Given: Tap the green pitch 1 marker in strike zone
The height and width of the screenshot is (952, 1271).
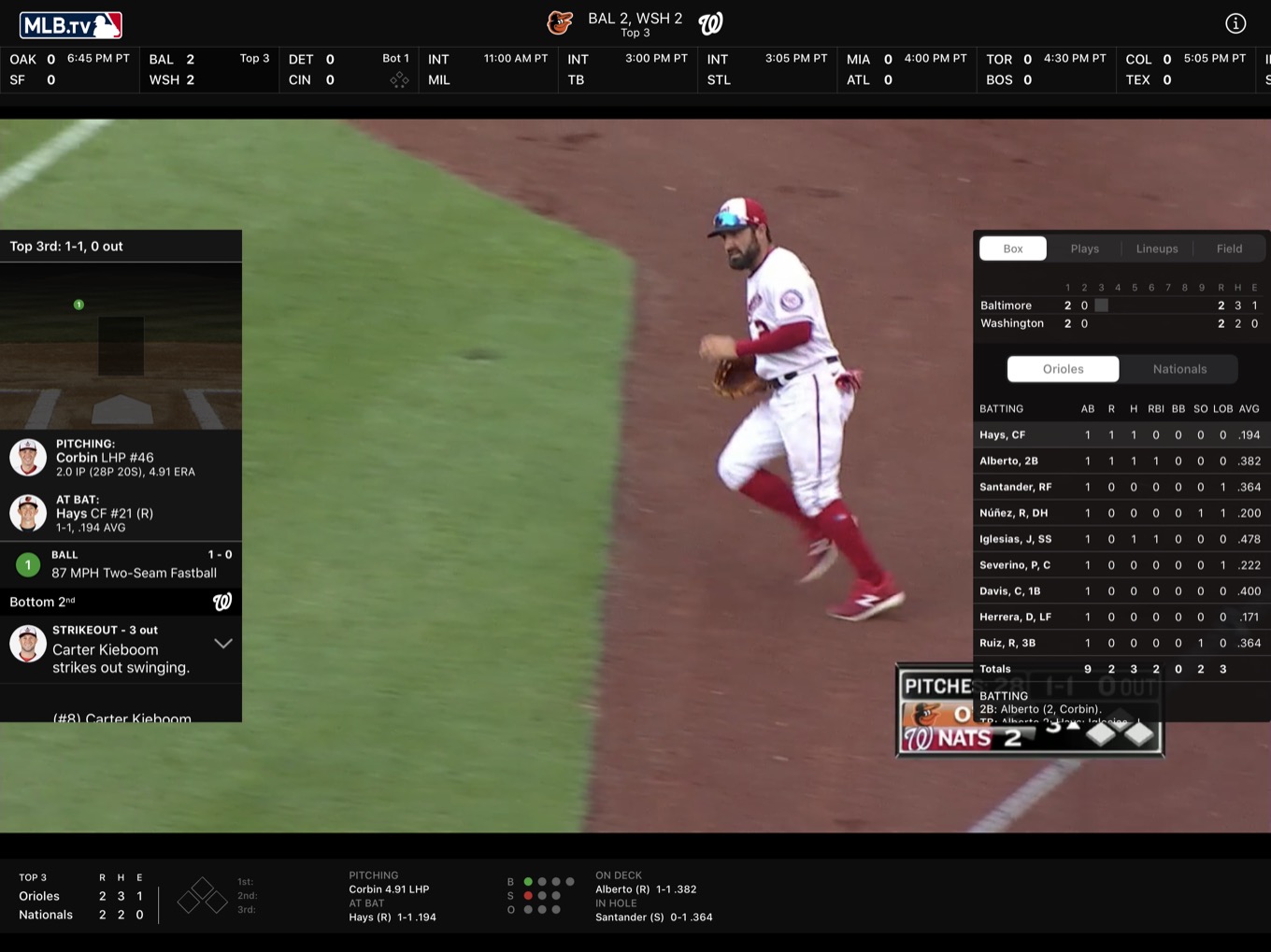Looking at the screenshot, I should click(79, 305).
